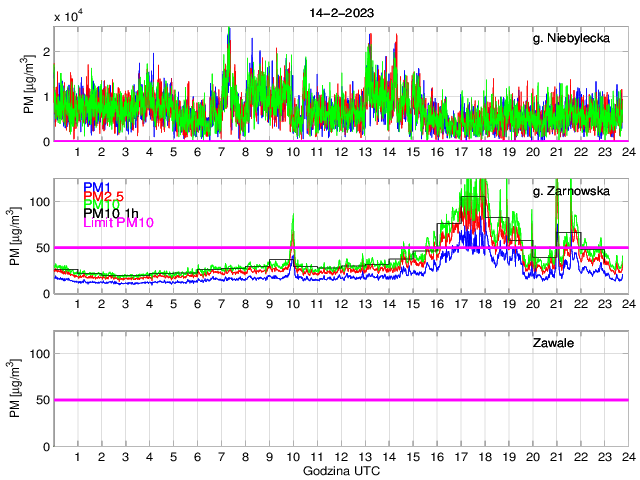
Task: Click the magenta limit line in Zawale plot
Action: pos(340,400)
